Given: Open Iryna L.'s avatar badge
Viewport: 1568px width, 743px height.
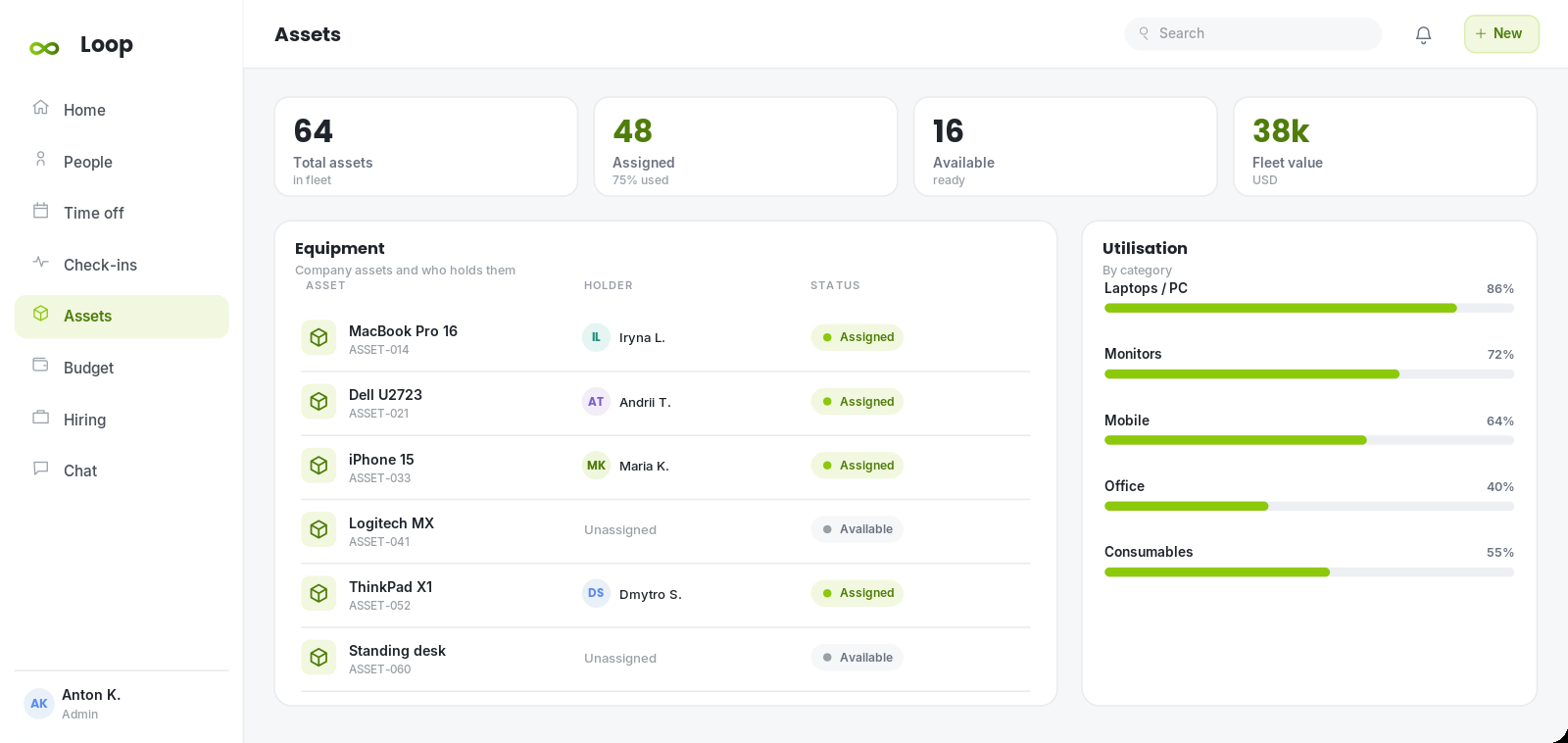Looking at the screenshot, I should tap(596, 337).
